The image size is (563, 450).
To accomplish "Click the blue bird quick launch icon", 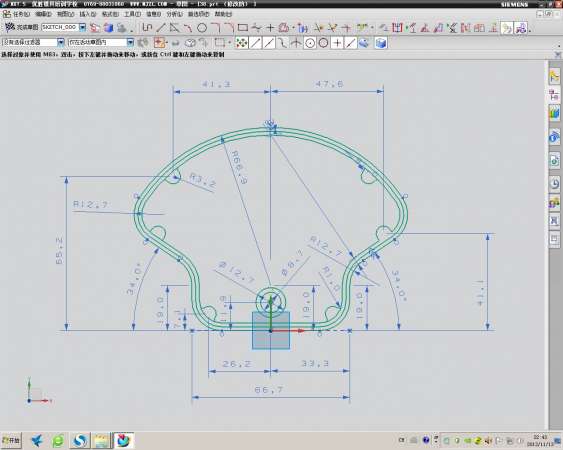I will 37,440.
